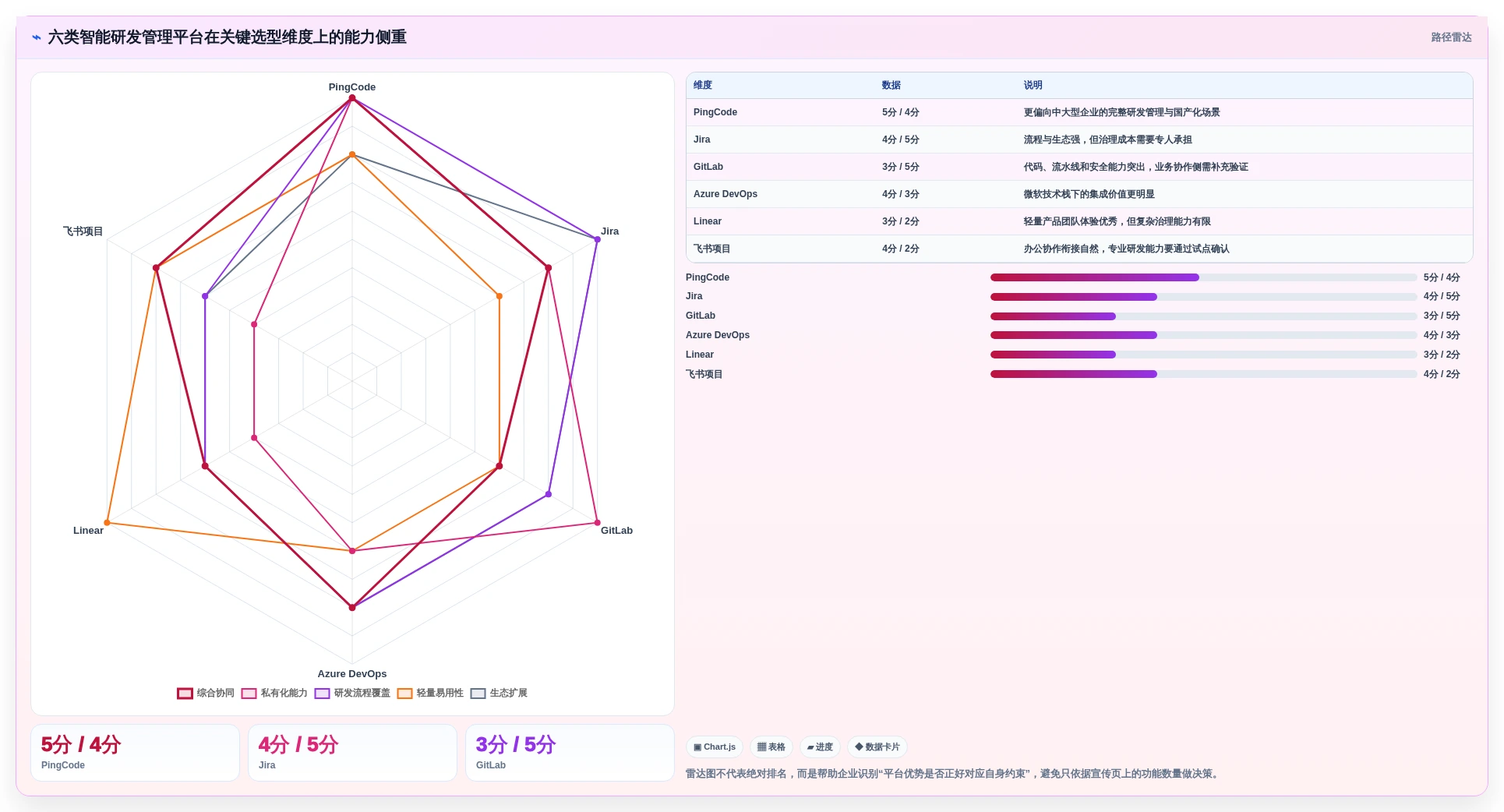Toggle 研发流程覆盖 legend swatch
This screenshot has height=812, width=1504.
(322, 694)
